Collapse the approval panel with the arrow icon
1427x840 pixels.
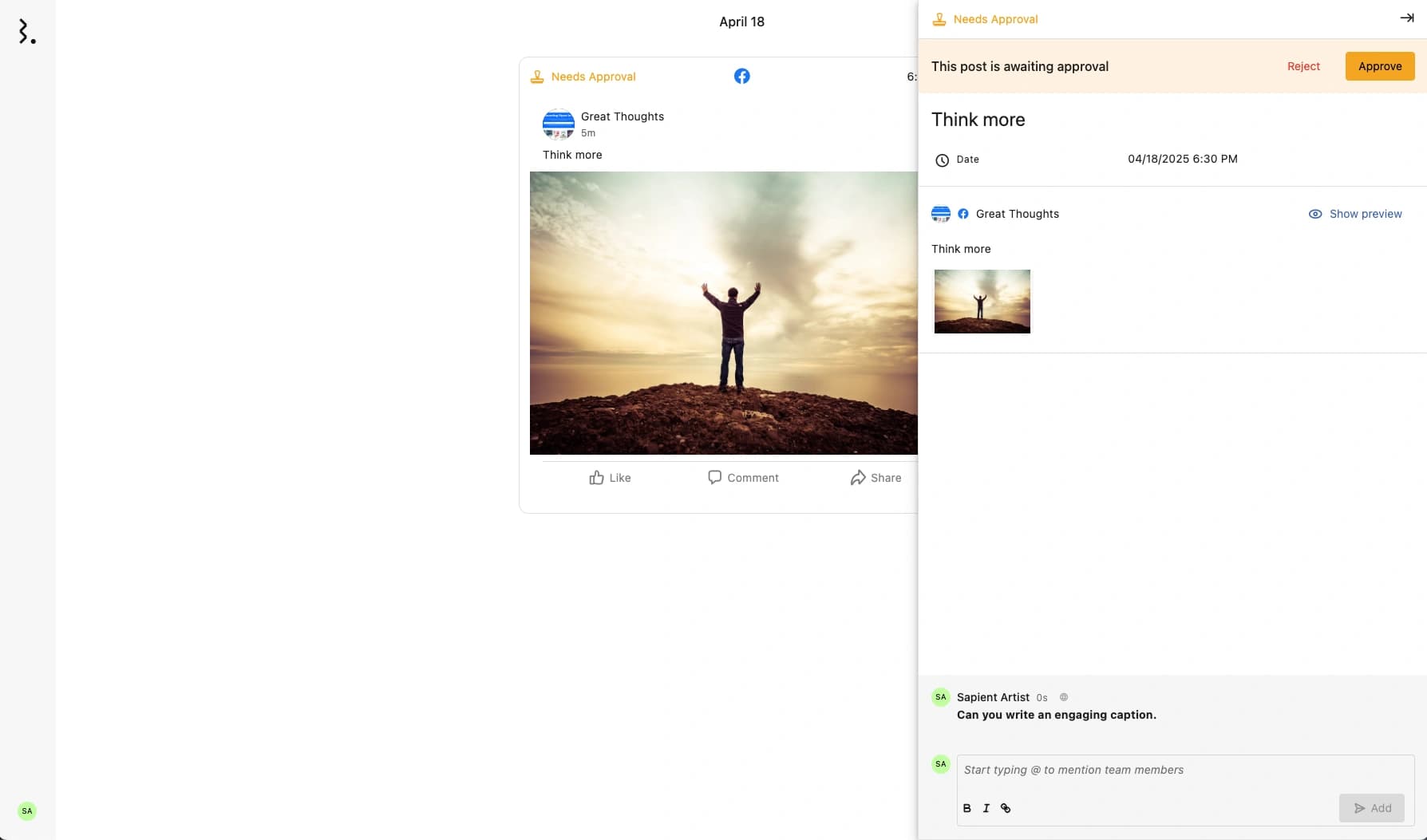[1406, 17]
